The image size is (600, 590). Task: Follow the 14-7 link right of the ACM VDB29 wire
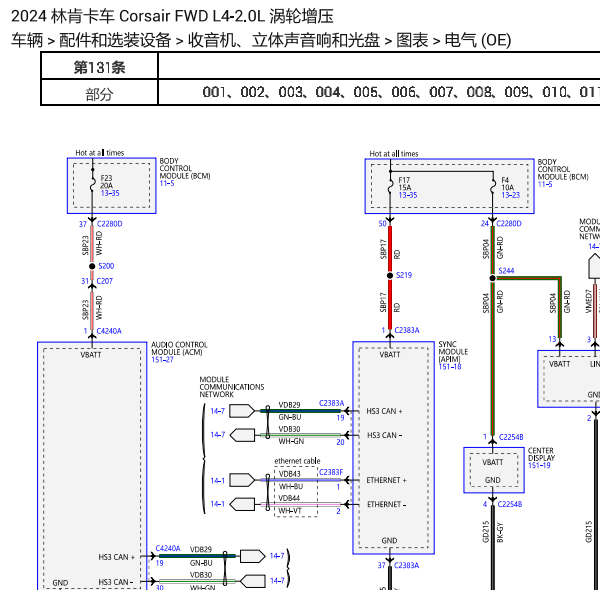277,556
